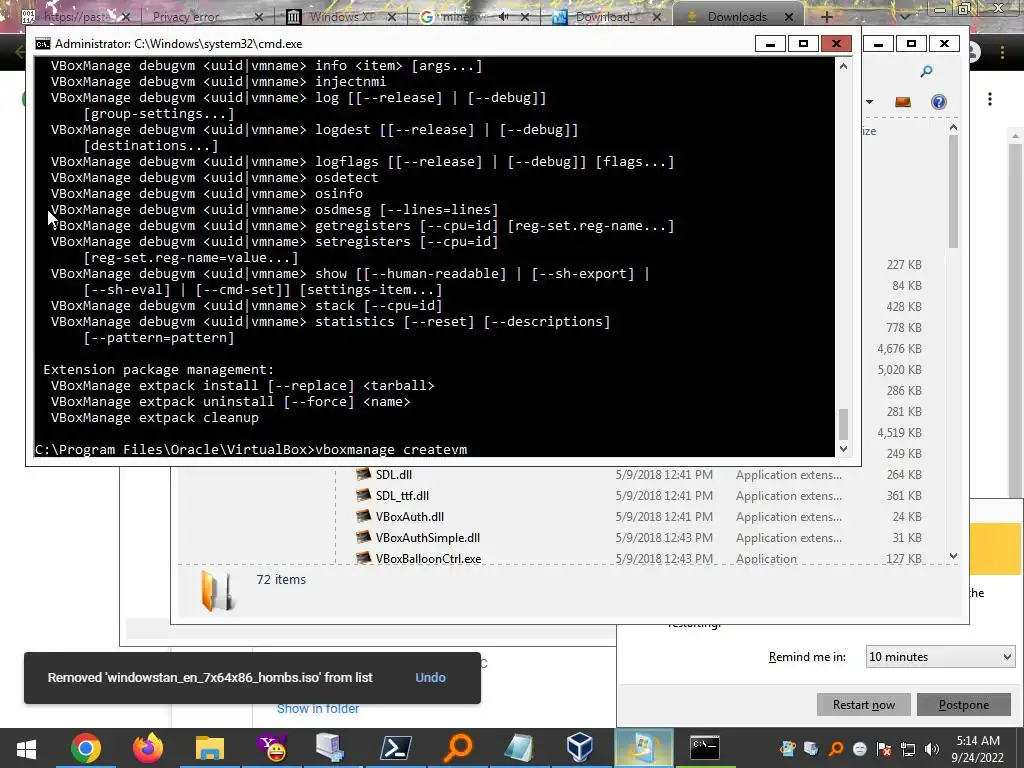Click the cmd.exe title bar icon
The width and height of the screenshot is (1024, 768).
pos(42,44)
